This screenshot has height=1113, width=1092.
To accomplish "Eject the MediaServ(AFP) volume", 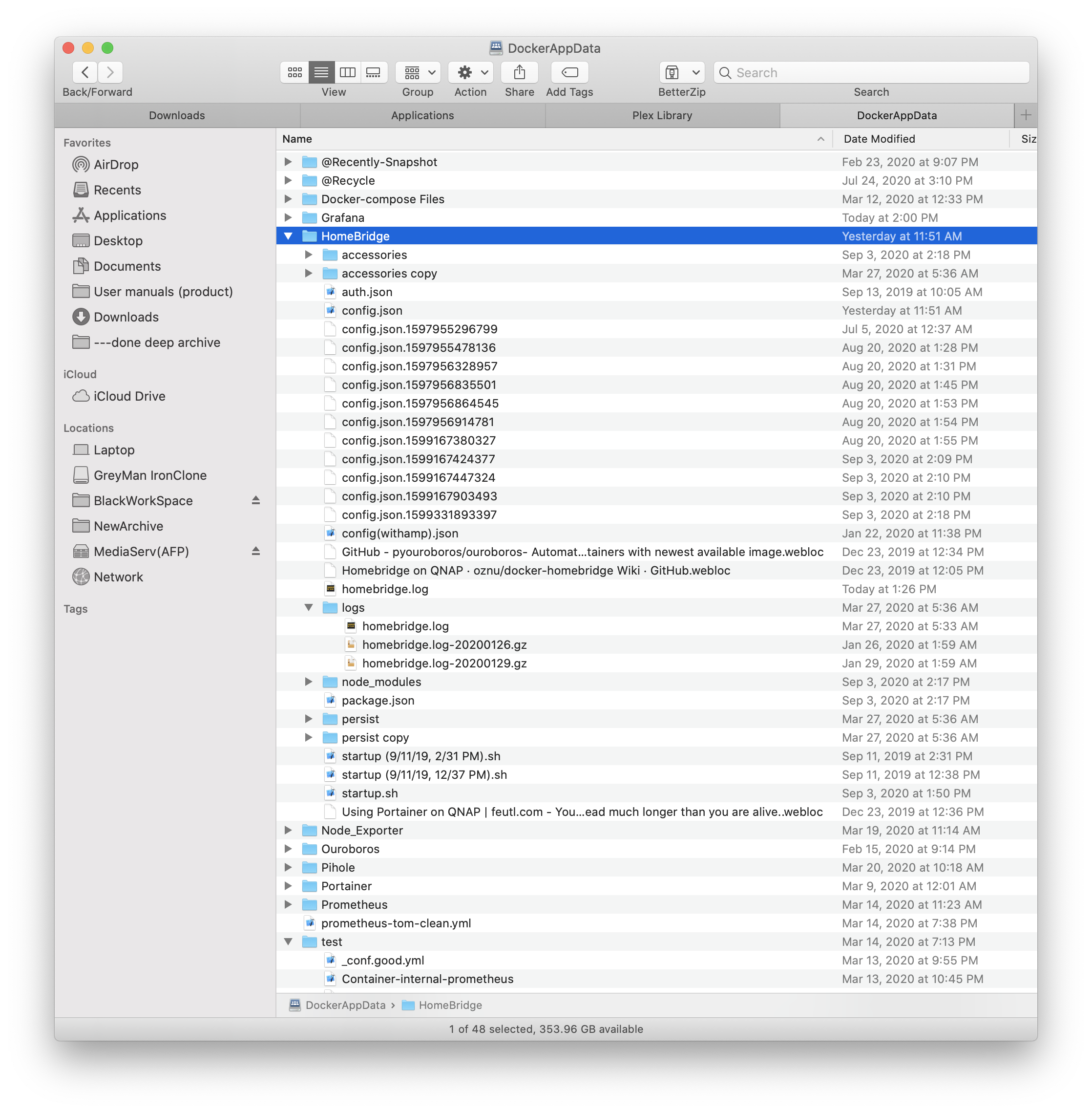I will pos(256,551).
